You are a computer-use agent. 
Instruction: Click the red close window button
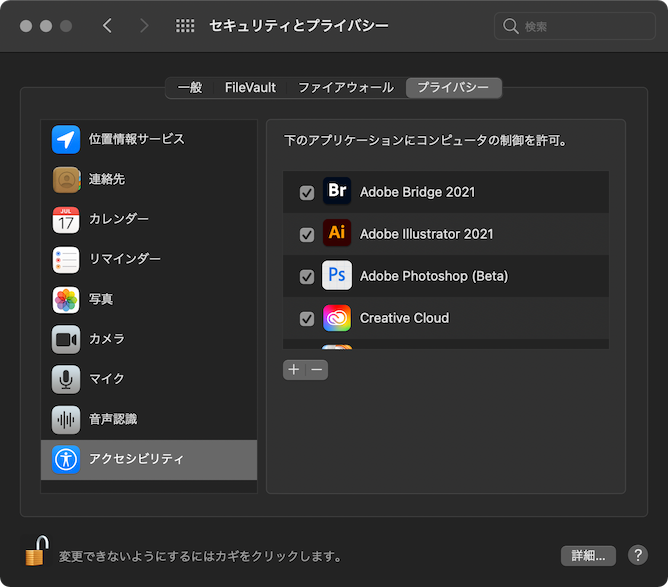point(26,26)
